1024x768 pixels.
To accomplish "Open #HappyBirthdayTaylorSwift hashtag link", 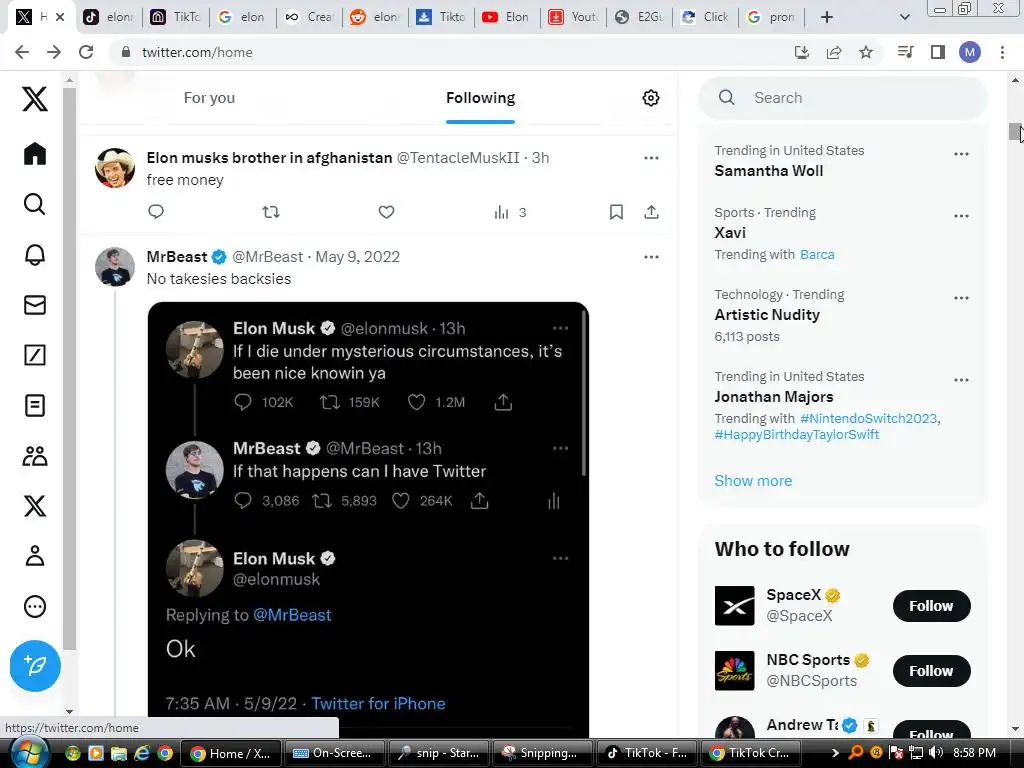I will [x=797, y=435].
